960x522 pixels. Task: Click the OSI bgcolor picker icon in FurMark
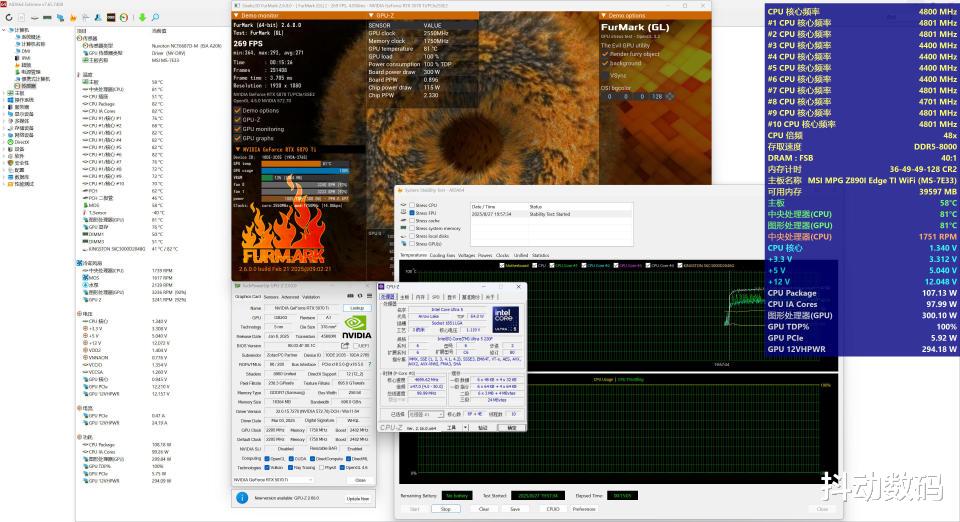pos(670,97)
